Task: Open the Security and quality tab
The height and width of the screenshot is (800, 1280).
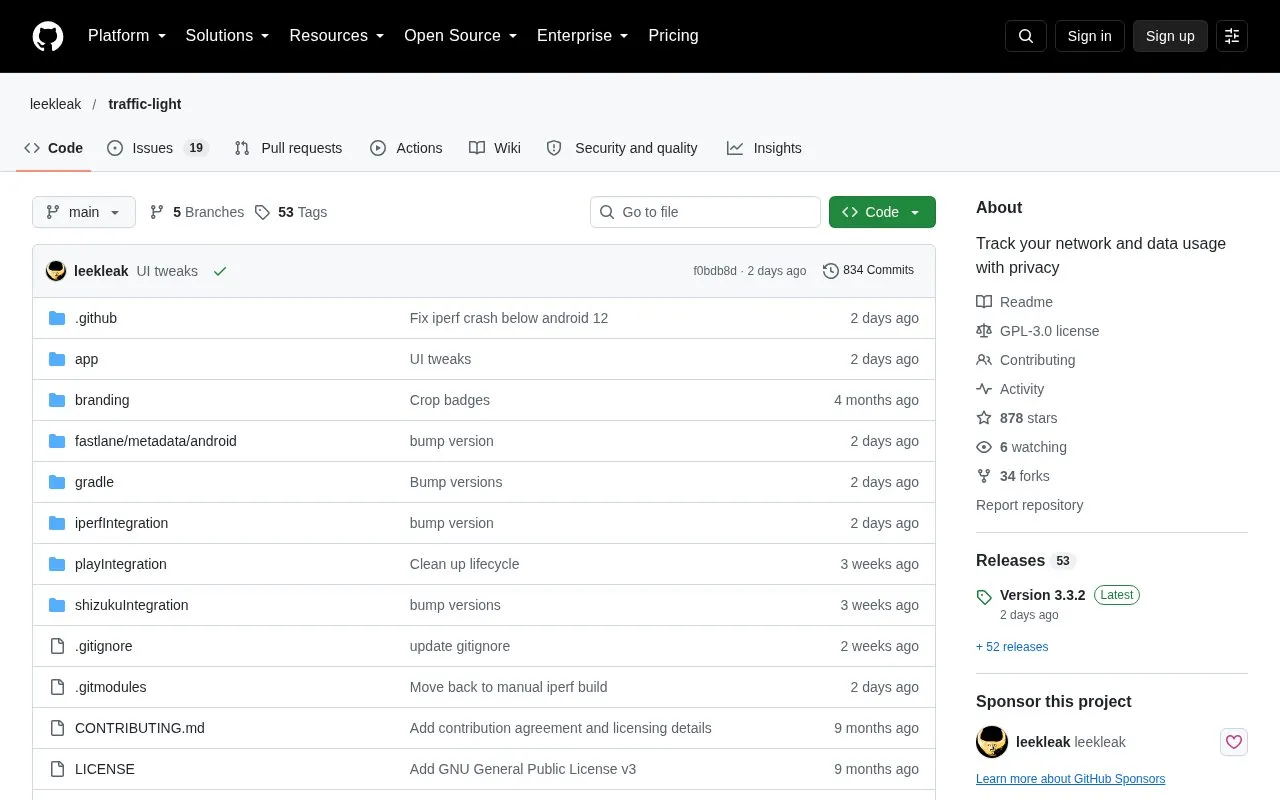Action: (622, 148)
